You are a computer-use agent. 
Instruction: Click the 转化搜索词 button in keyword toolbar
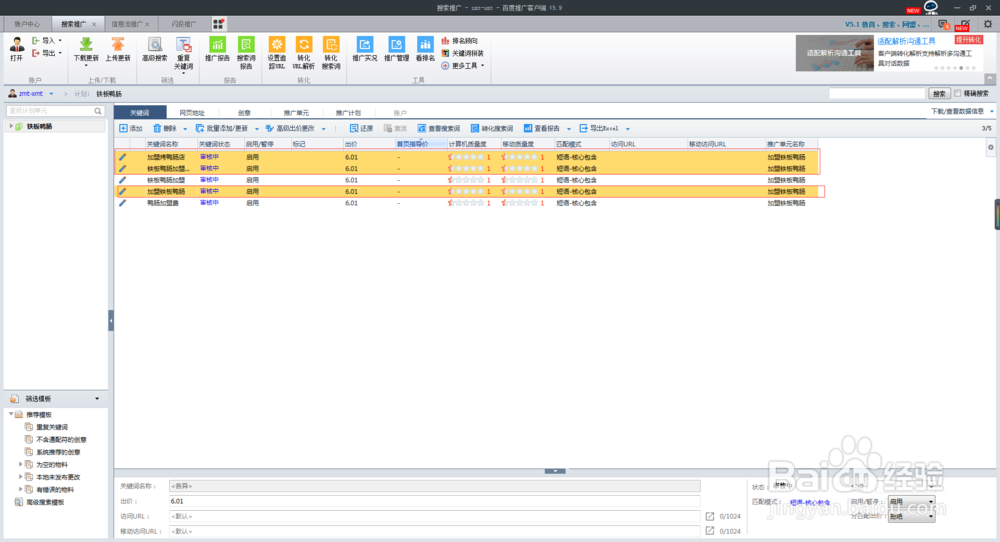(x=492, y=128)
